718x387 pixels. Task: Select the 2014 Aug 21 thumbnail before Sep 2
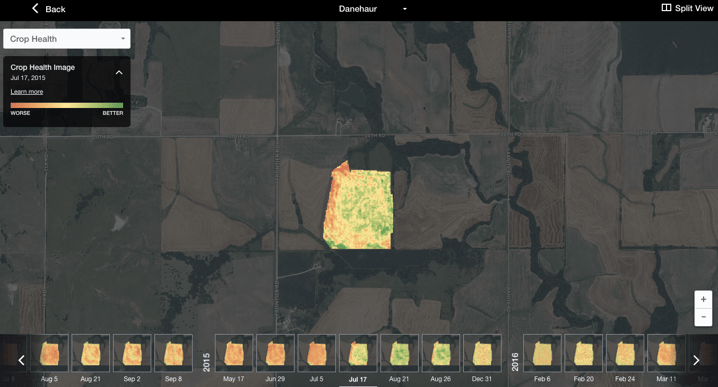91,353
